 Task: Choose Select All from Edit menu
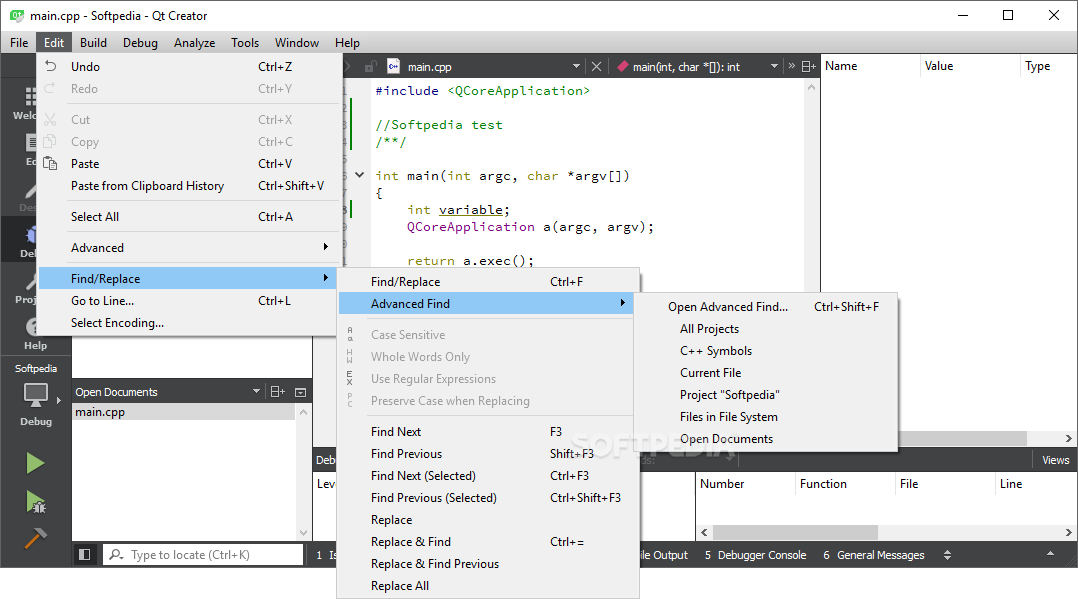190,216
